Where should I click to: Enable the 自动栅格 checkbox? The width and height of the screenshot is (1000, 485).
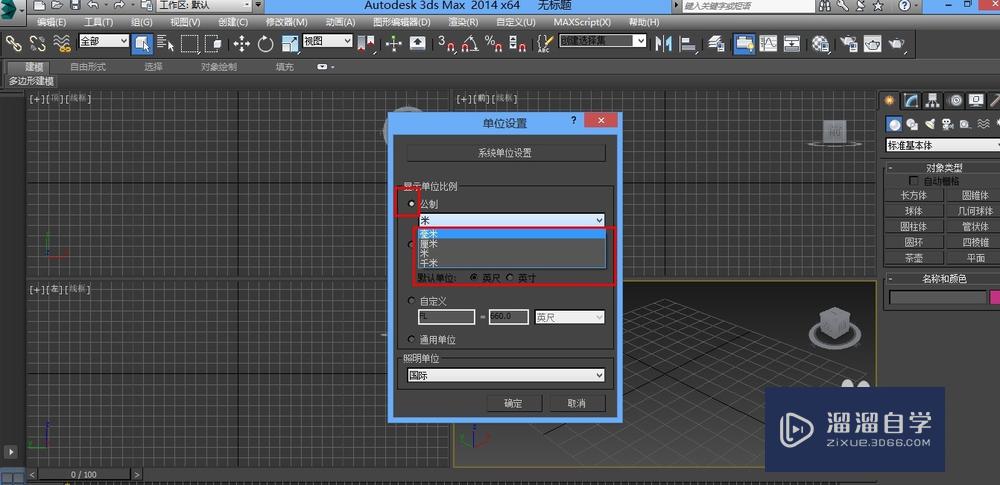[914, 181]
